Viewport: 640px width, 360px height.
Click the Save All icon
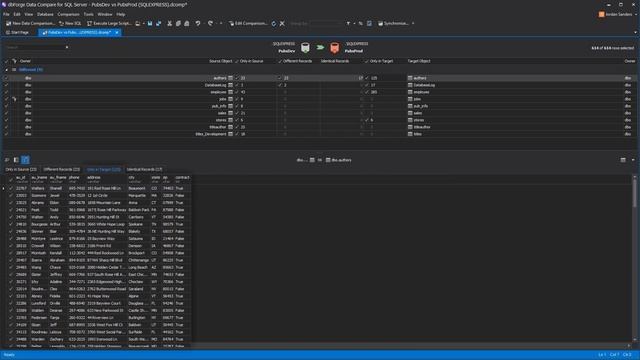[x=158, y=24]
